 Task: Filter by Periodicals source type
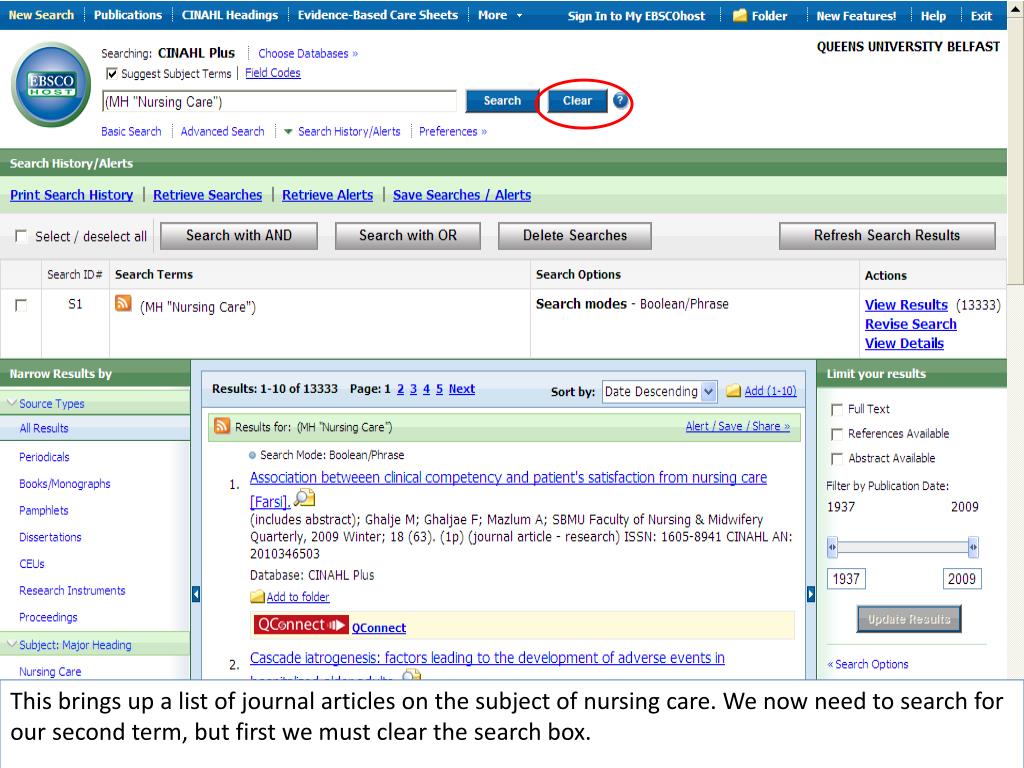pyautogui.click(x=44, y=456)
